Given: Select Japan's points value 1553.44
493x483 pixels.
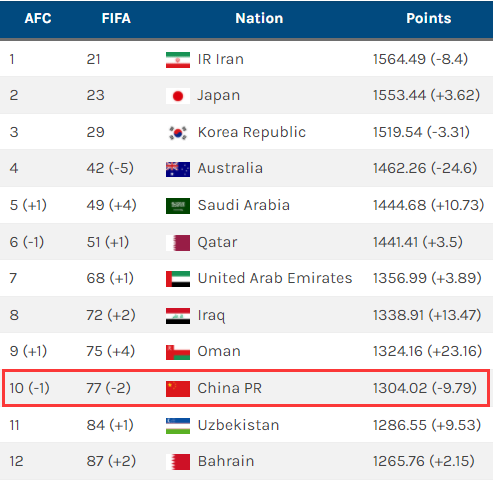Looking at the screenshot, I should 399,95.
